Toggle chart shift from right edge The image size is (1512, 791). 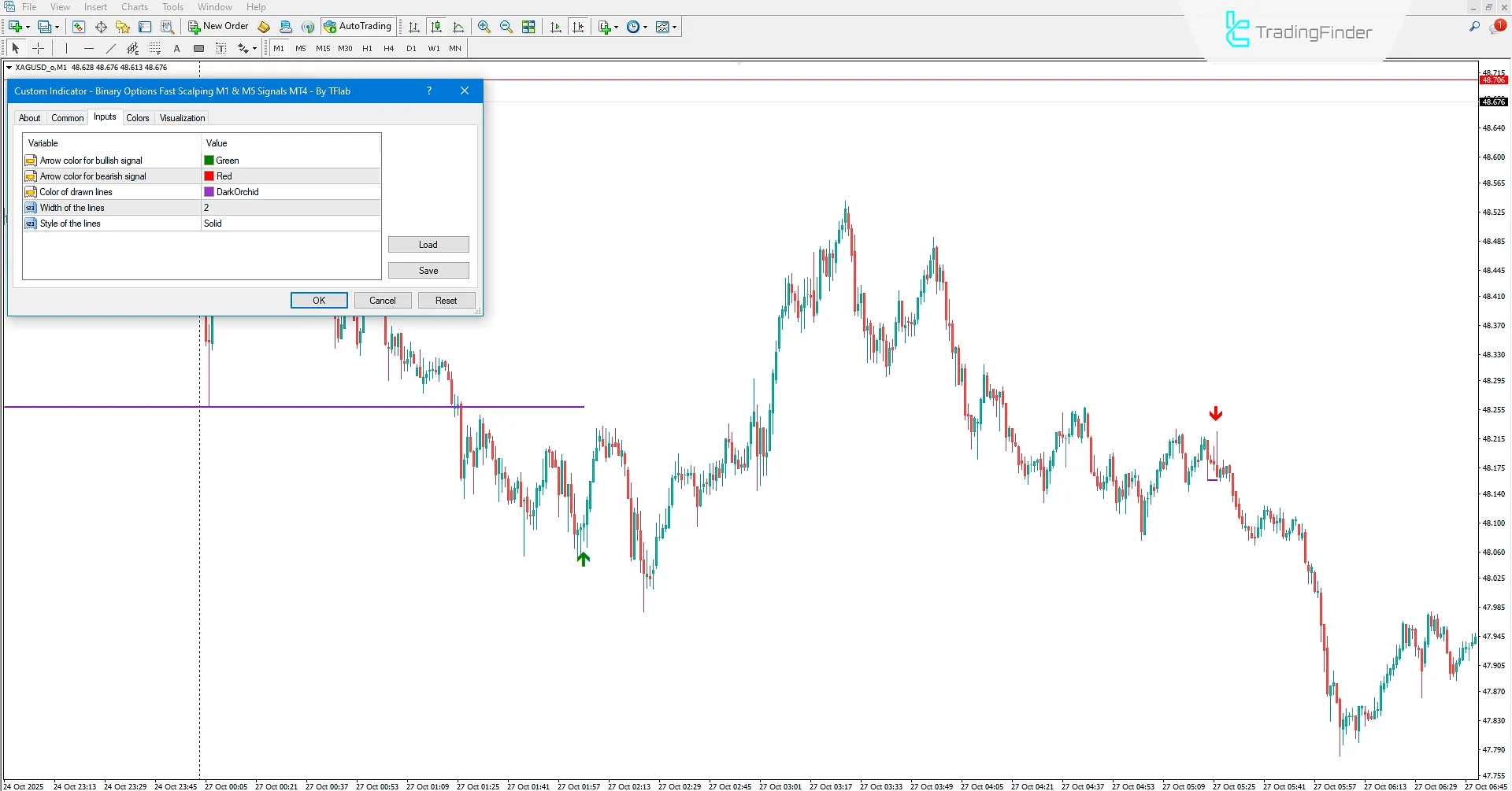579,26
